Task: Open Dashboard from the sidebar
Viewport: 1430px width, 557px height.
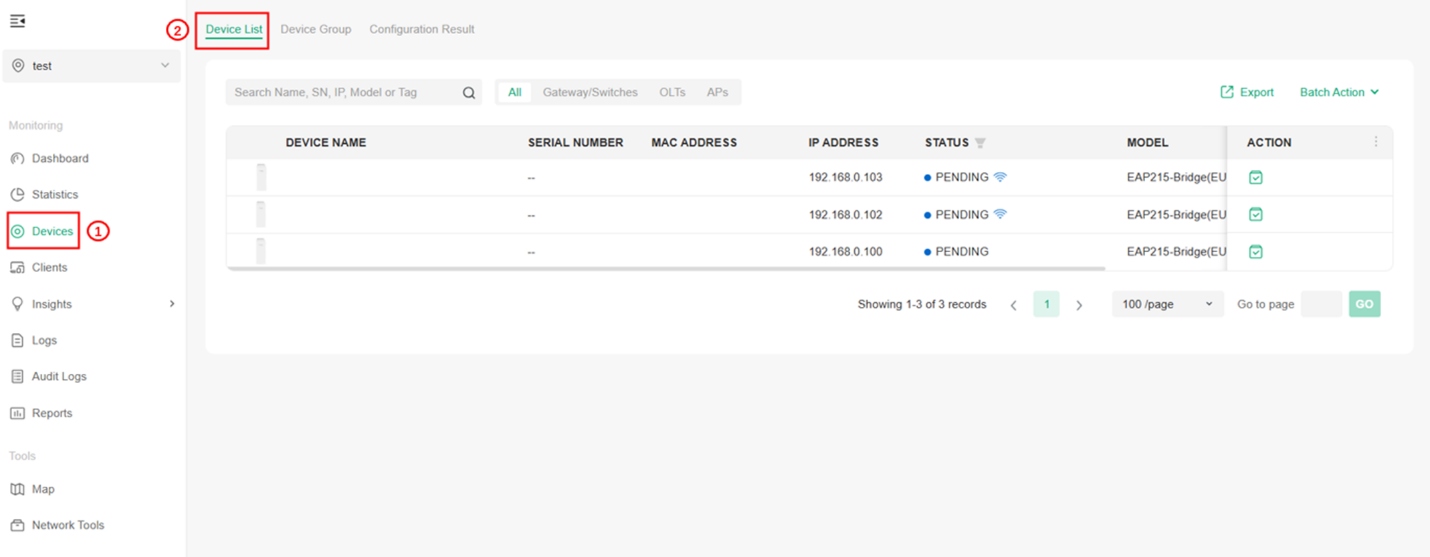Action: pos(59,158)
